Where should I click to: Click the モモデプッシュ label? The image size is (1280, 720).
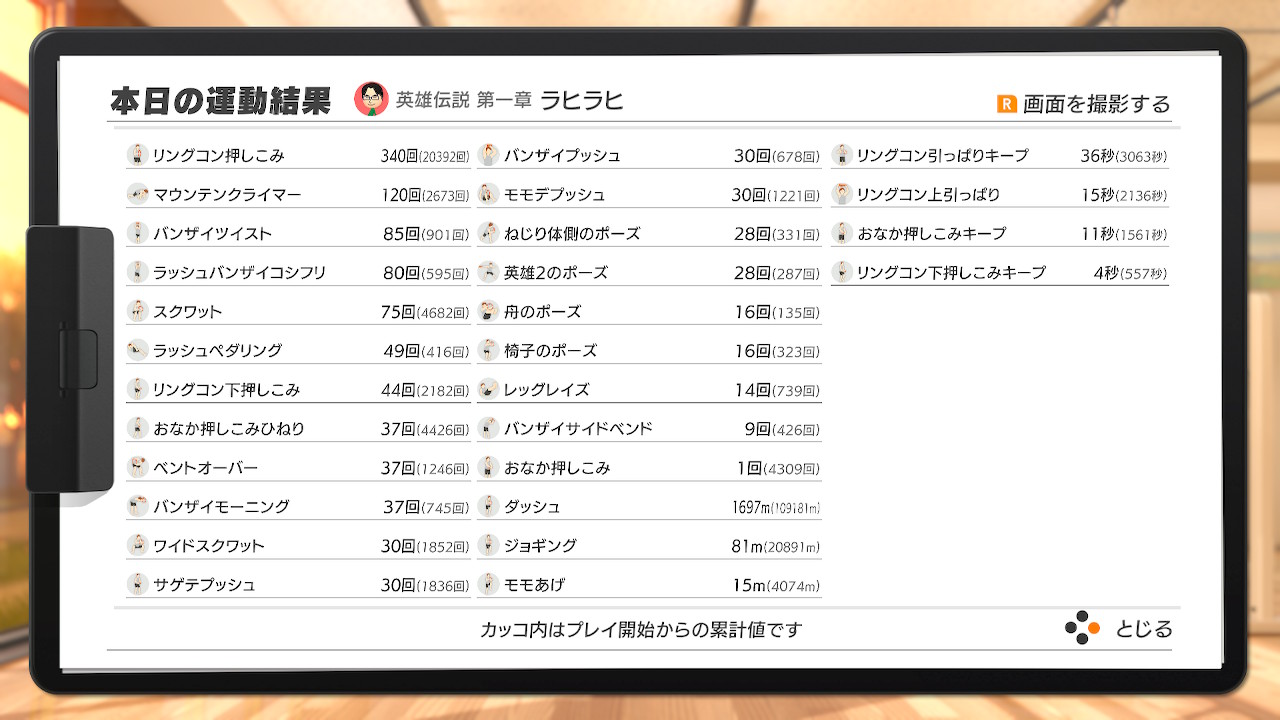(555, 195)
